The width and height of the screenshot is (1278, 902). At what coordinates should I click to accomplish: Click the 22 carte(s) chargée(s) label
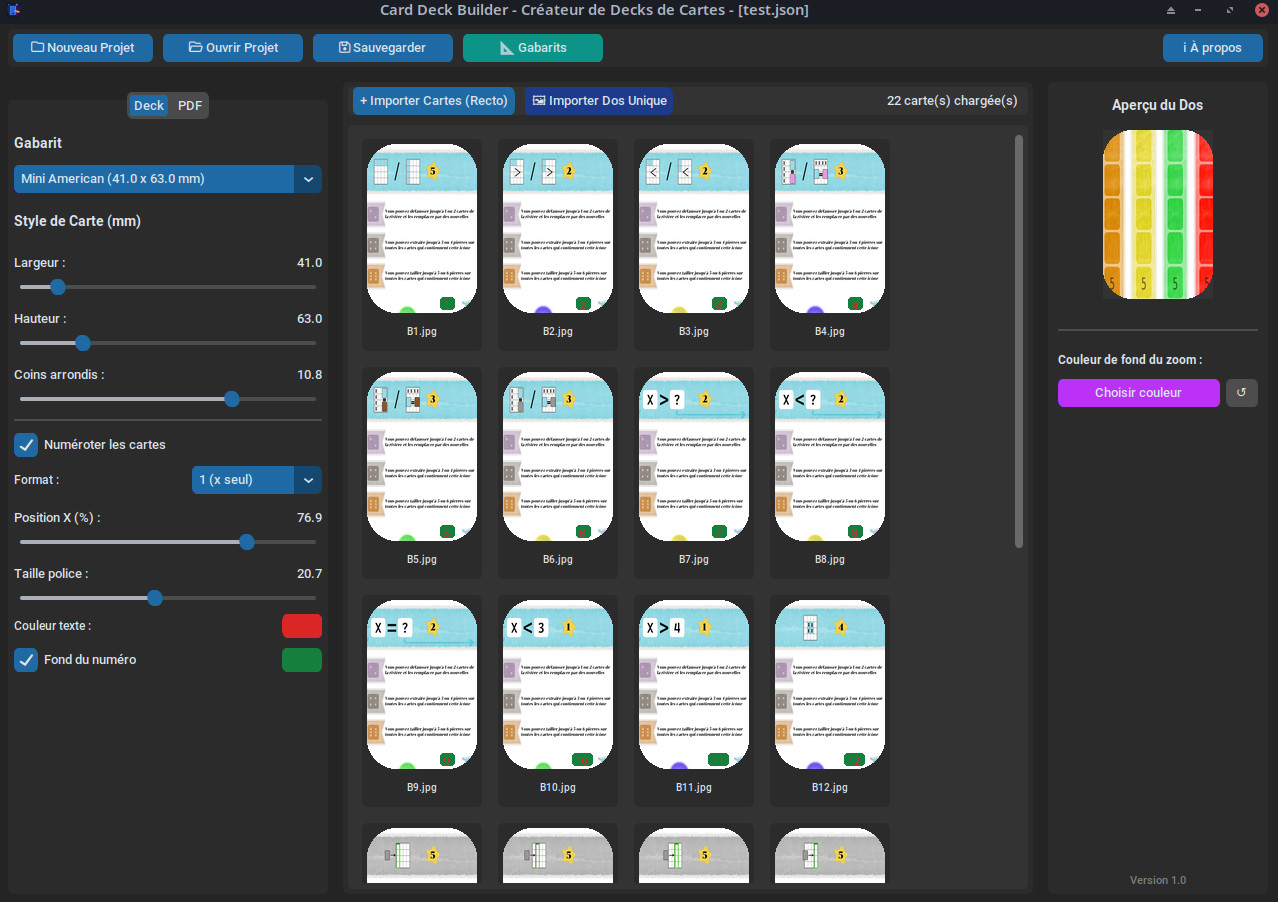point(952,101)
